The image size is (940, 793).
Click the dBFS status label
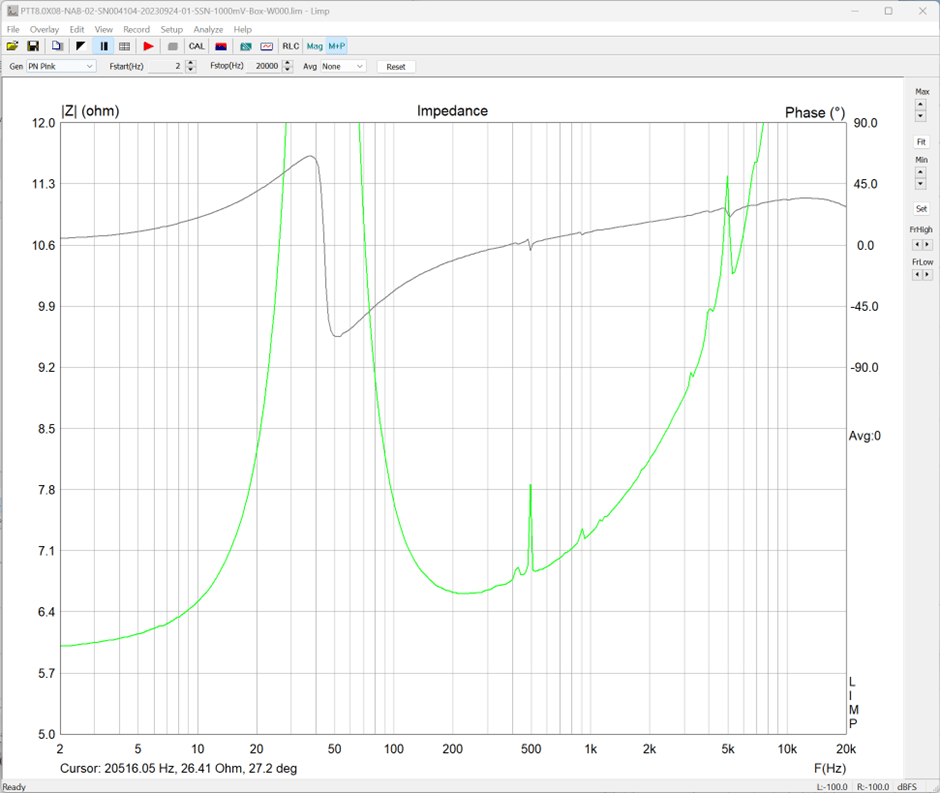coord(907,787)
